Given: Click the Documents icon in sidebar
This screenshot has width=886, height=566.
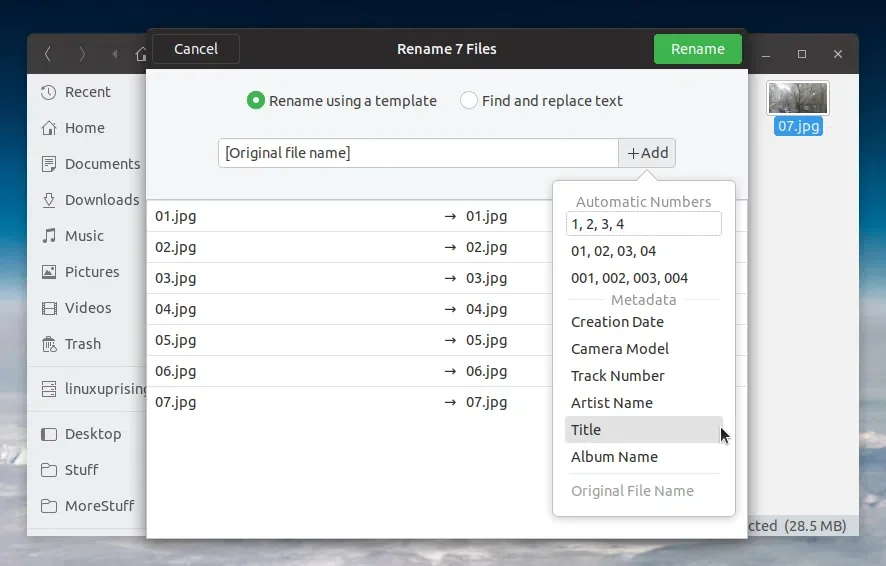Looking at the screenshot, I should tap(48, 164).
